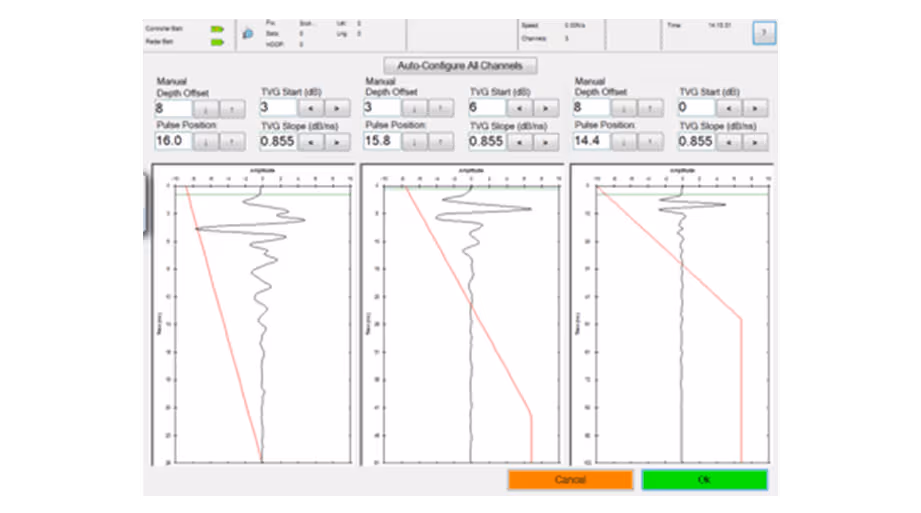Select the Pulse Position field showing 14.4

(x=591, y=141)
